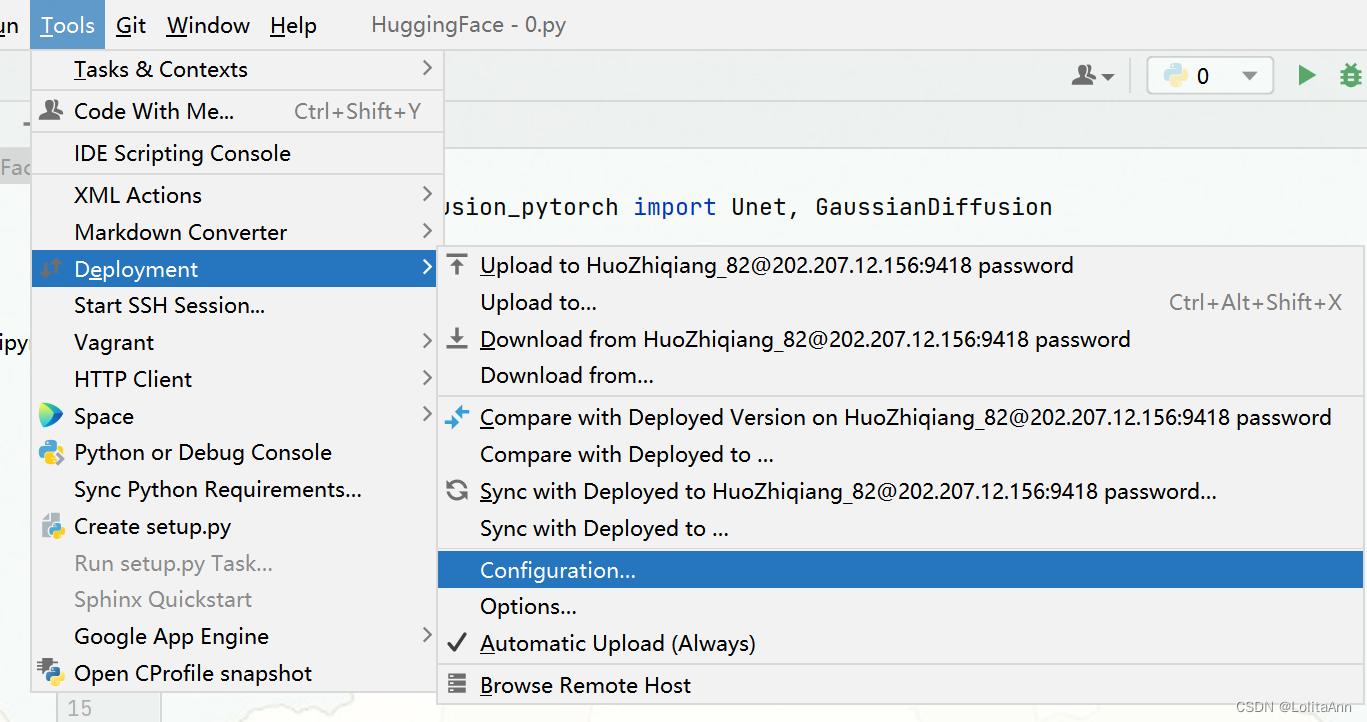Viewport: 1367px width, 722px height.
Task: Click the Deployment up-down arrows icon
Action: [51, 267]
